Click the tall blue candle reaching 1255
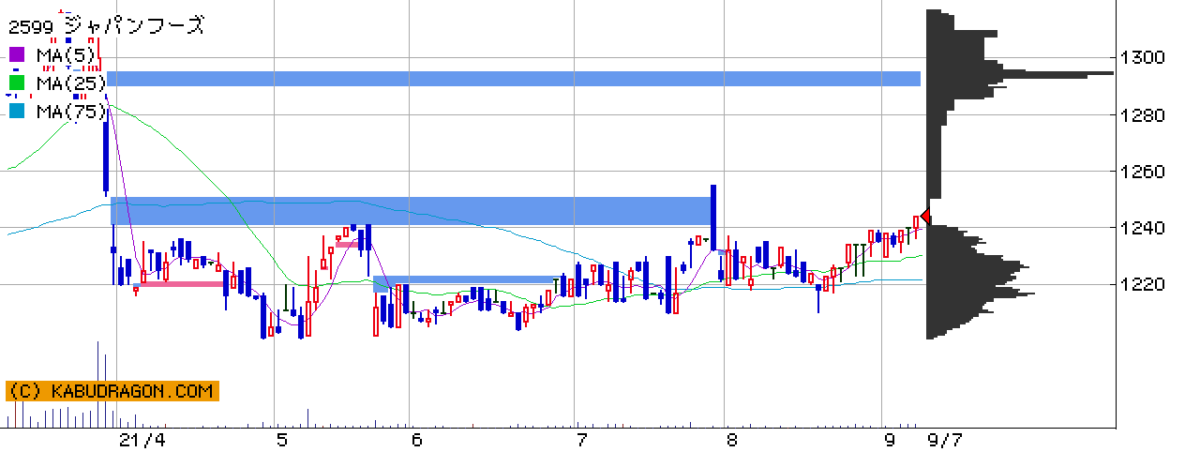The width and height of the screenshot is (1200, 452). [713, 216]
